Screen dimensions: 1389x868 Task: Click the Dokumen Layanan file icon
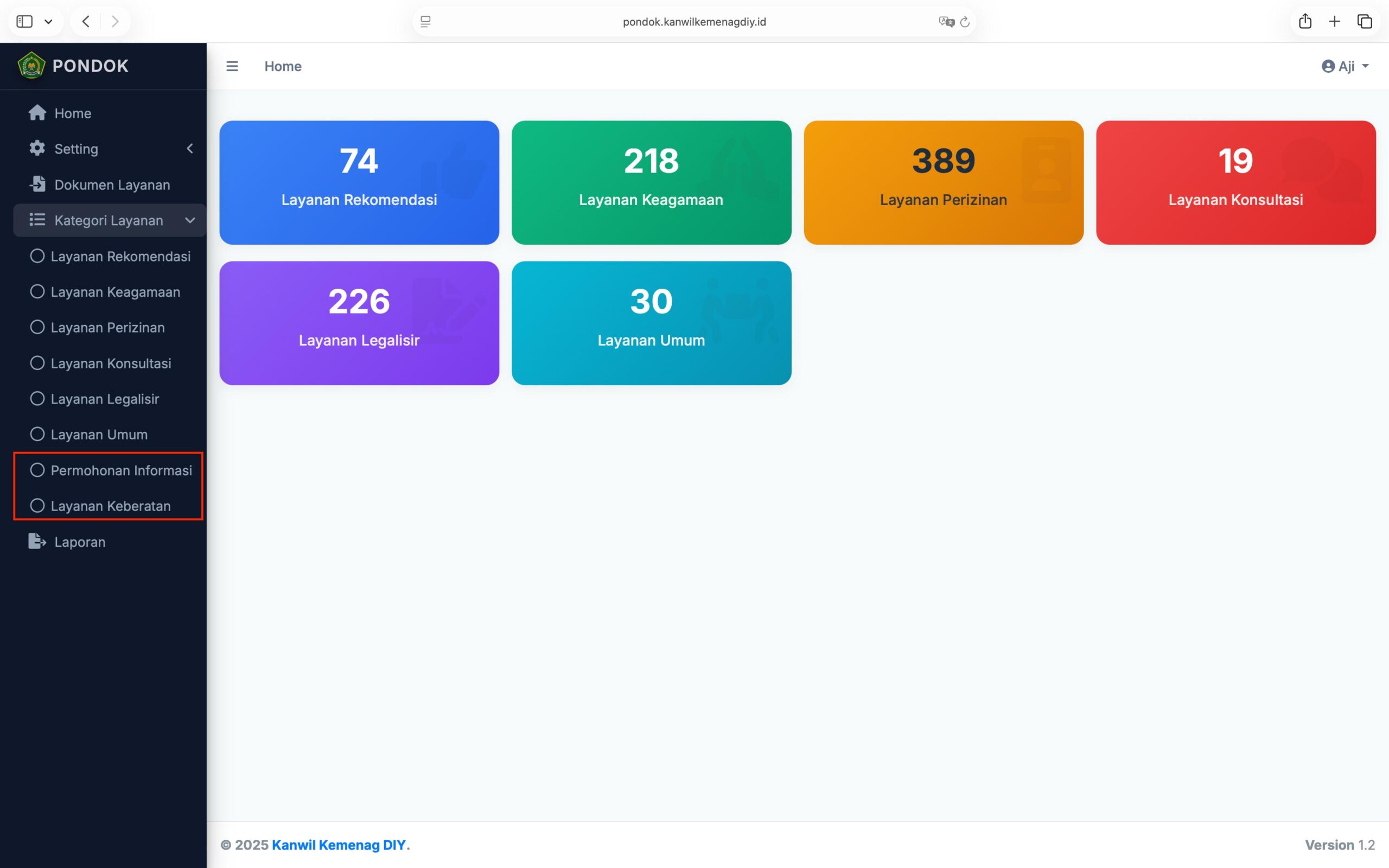(37, 184)
